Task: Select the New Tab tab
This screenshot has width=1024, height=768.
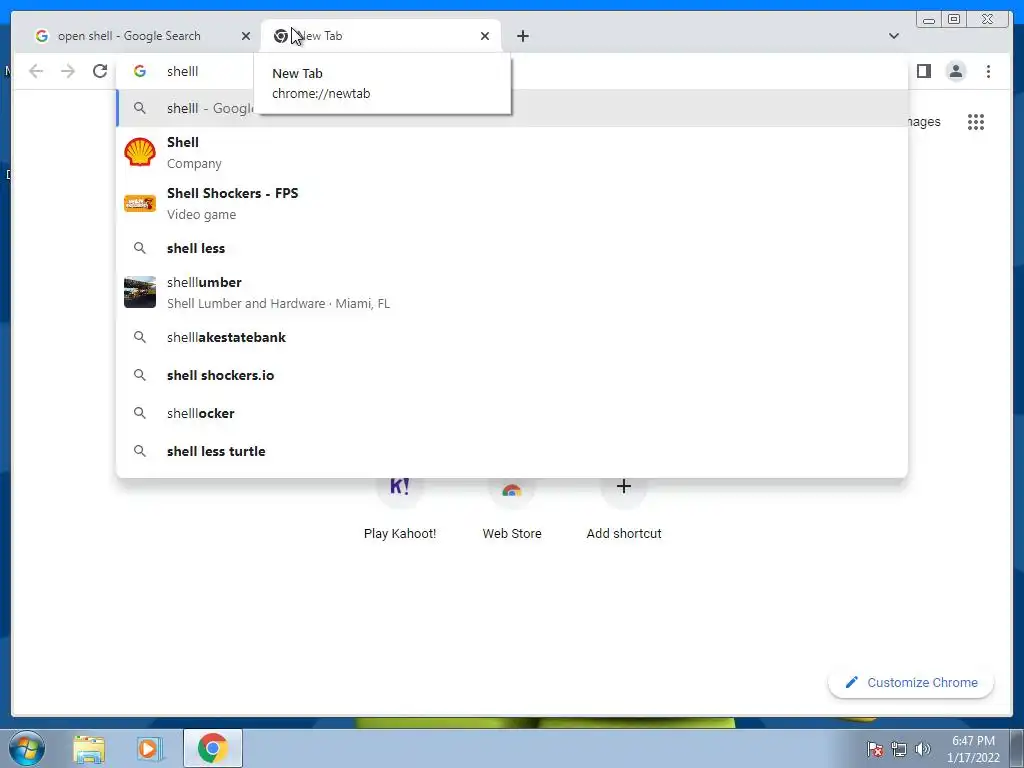Action: tap(381, 36)
